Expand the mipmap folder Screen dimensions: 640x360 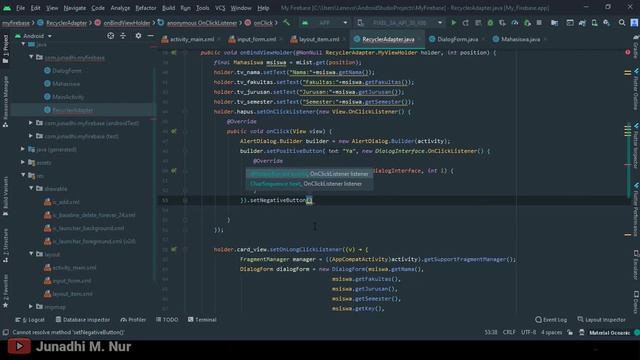click(31, 307)
